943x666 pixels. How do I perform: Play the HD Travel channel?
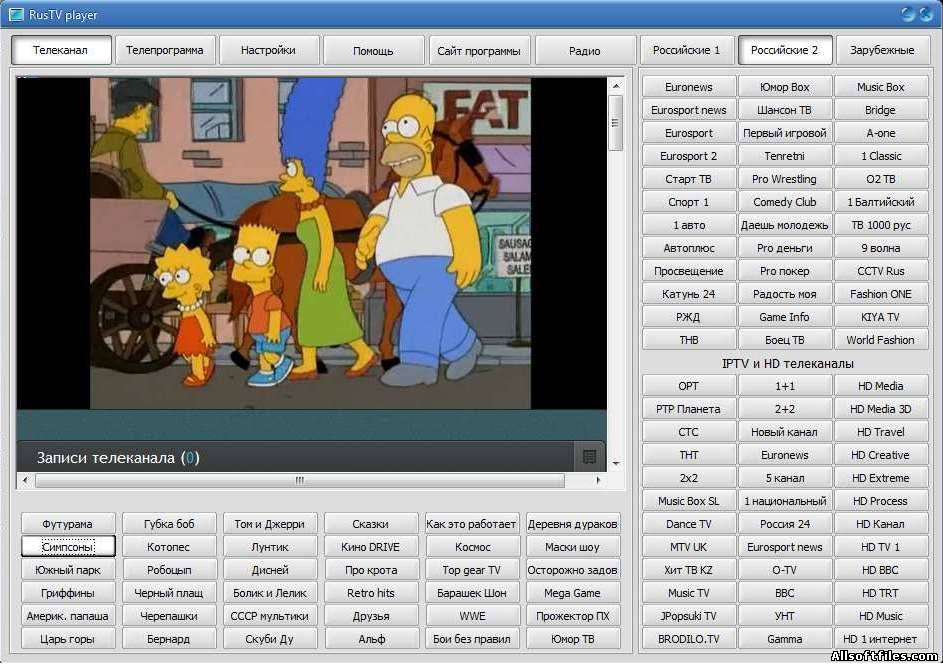click(x=880, y=431)
